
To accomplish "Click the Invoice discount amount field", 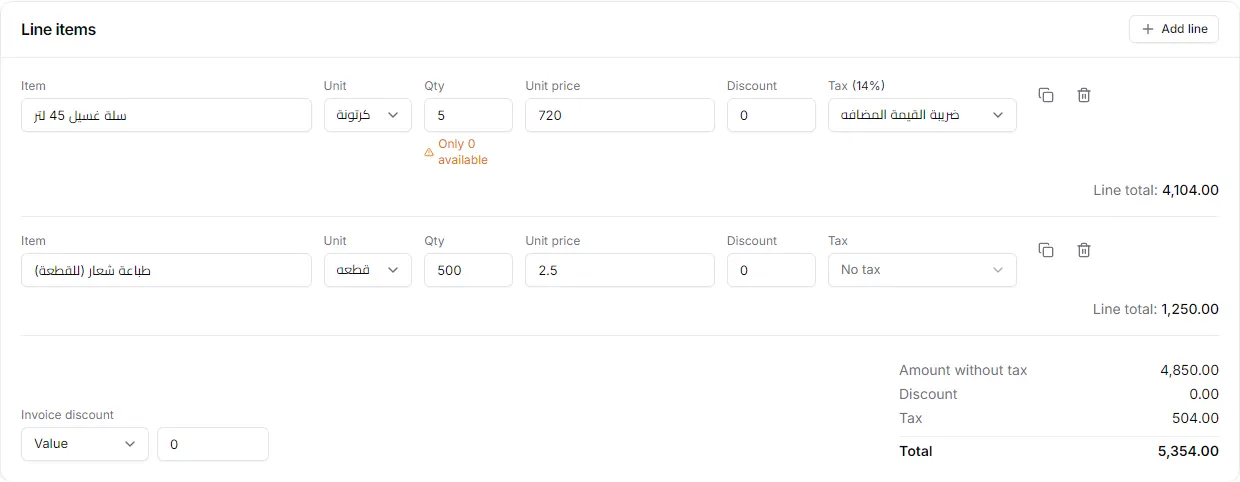I will click(213, 444).
